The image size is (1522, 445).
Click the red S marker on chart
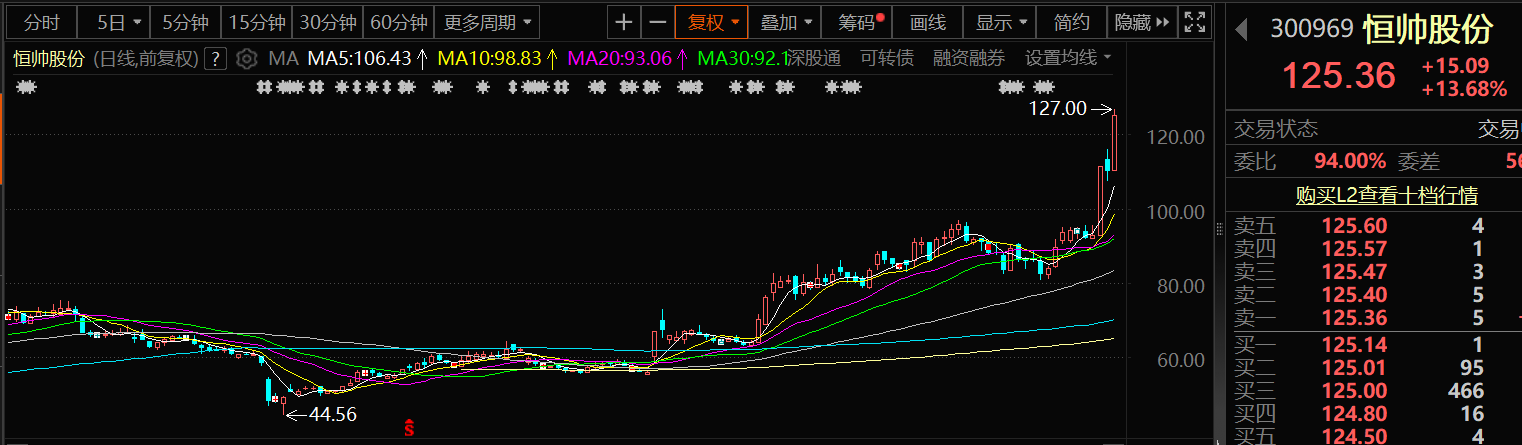tap(408, 427)
